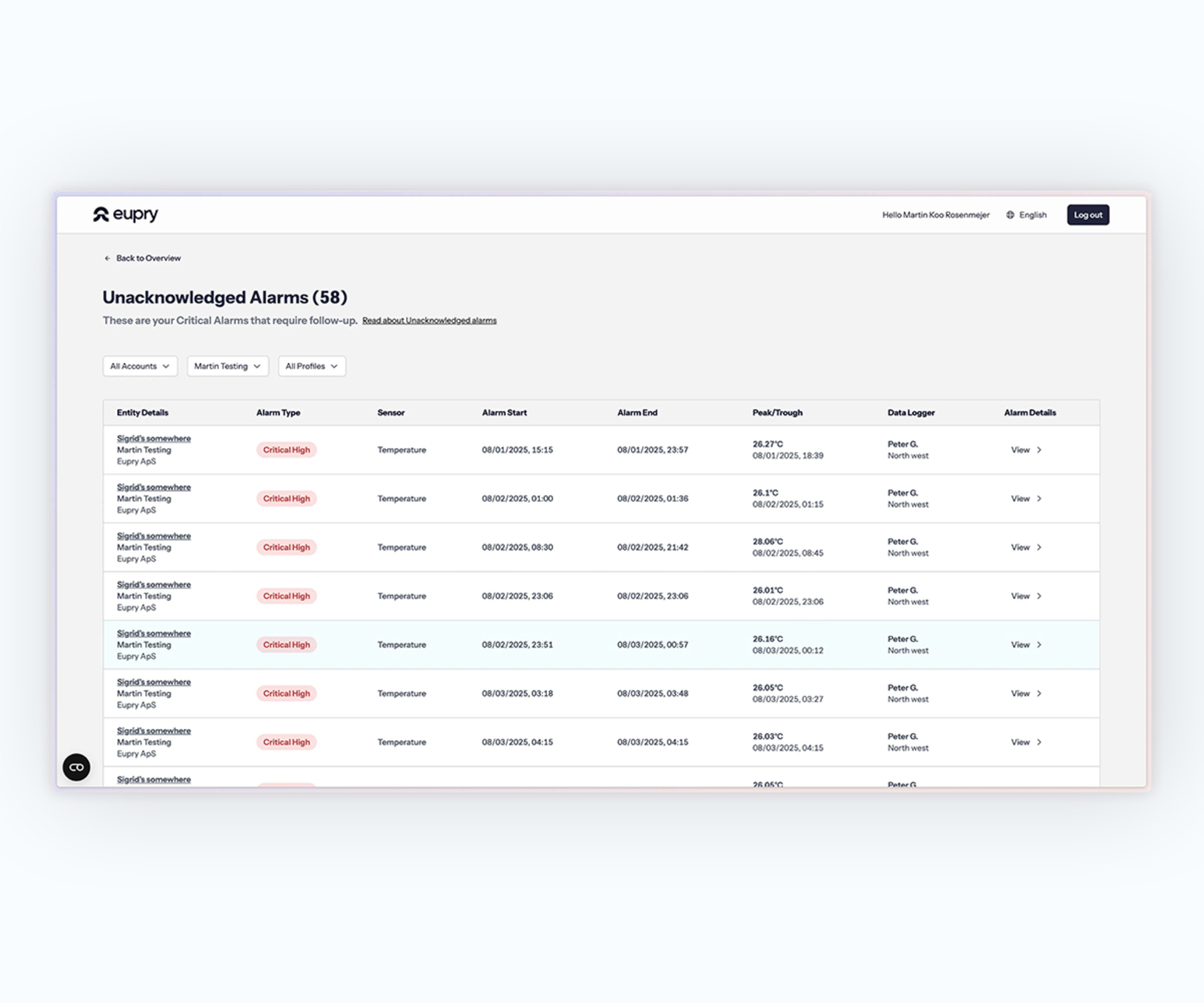Expand the Martin Testing filter dropdown

(x=228, y=366)
